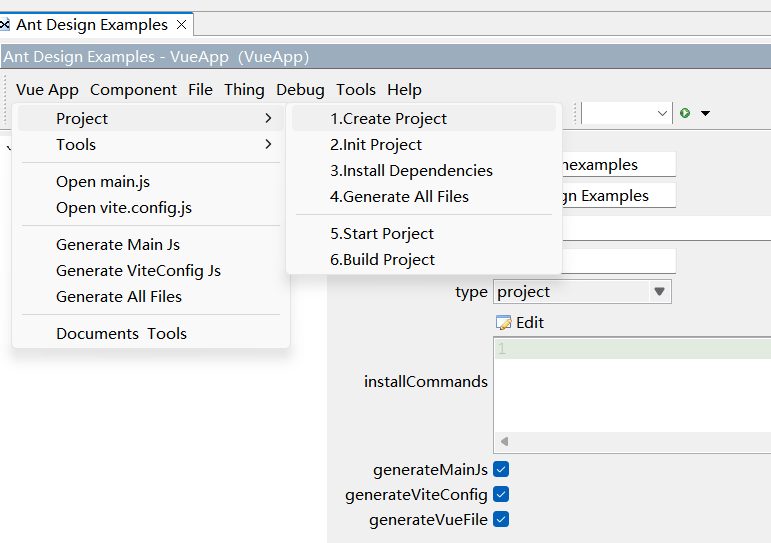Close the Ant Design Examples tab
The image size is (771, 543).
tap(181, 25)
